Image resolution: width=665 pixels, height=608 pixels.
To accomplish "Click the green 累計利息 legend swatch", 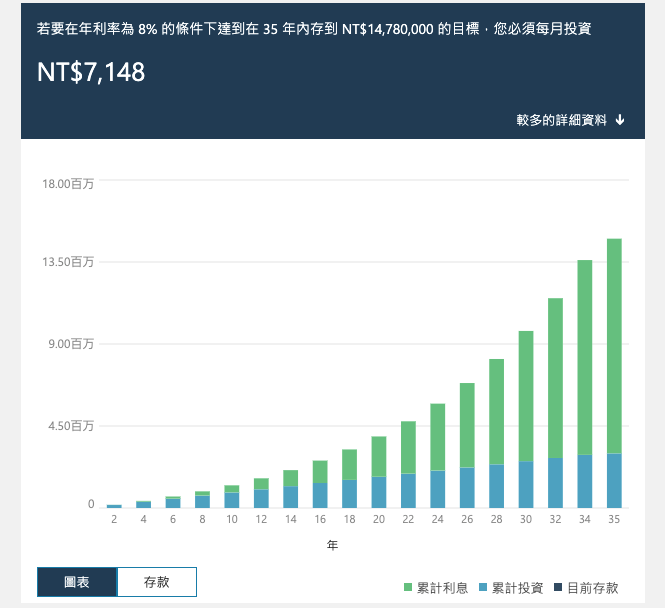I will pyautogui.click(x=408, y=587).
